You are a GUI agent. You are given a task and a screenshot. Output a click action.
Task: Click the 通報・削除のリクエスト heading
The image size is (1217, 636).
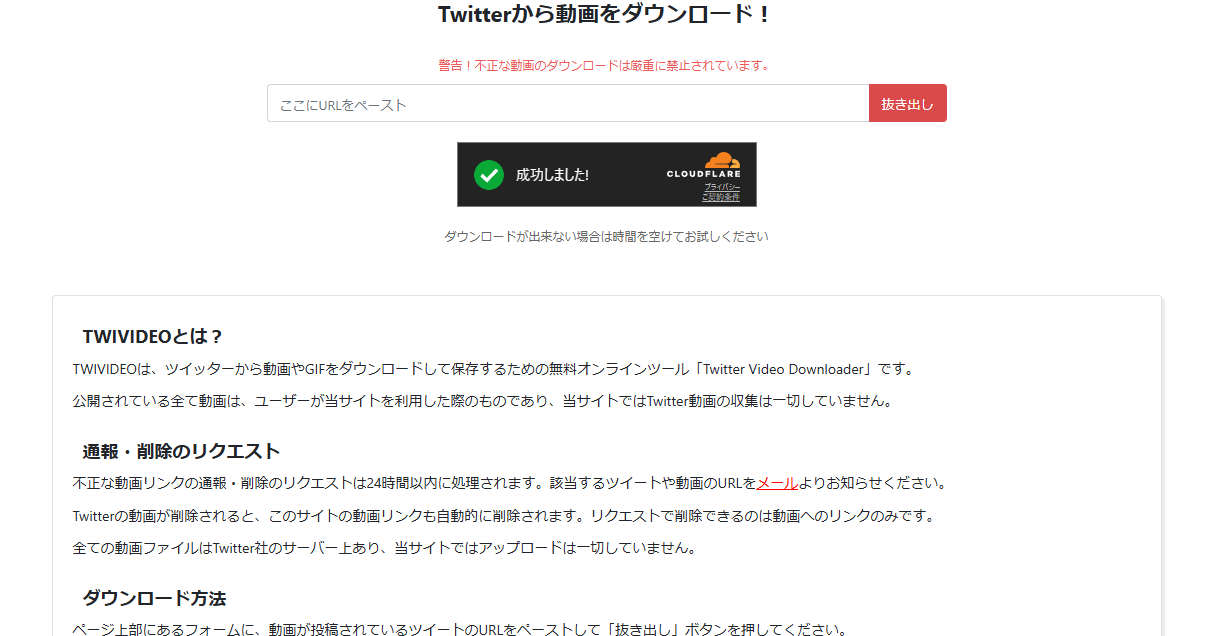click(181, 451)
